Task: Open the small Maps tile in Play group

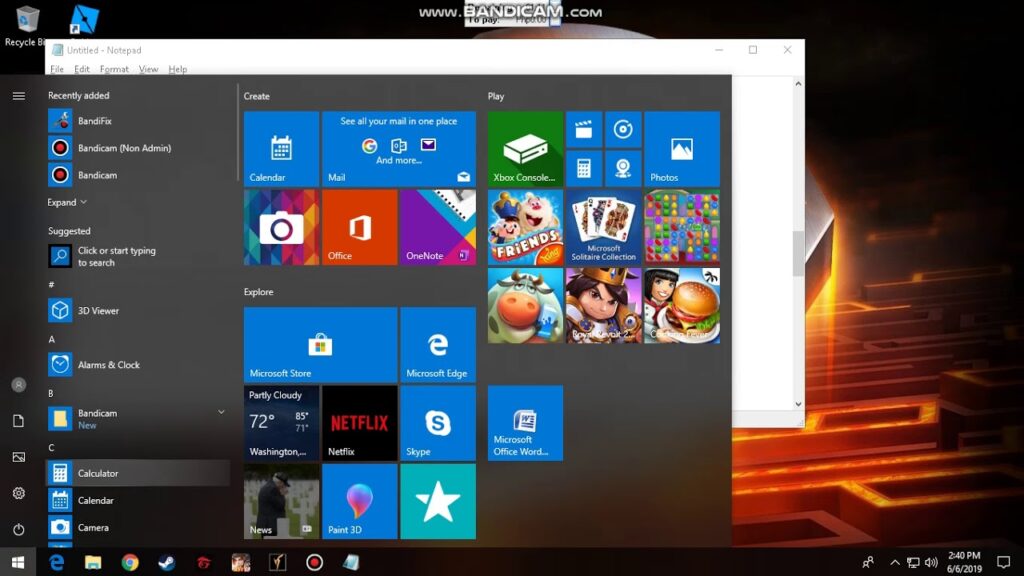Action: tap(623, 168)
